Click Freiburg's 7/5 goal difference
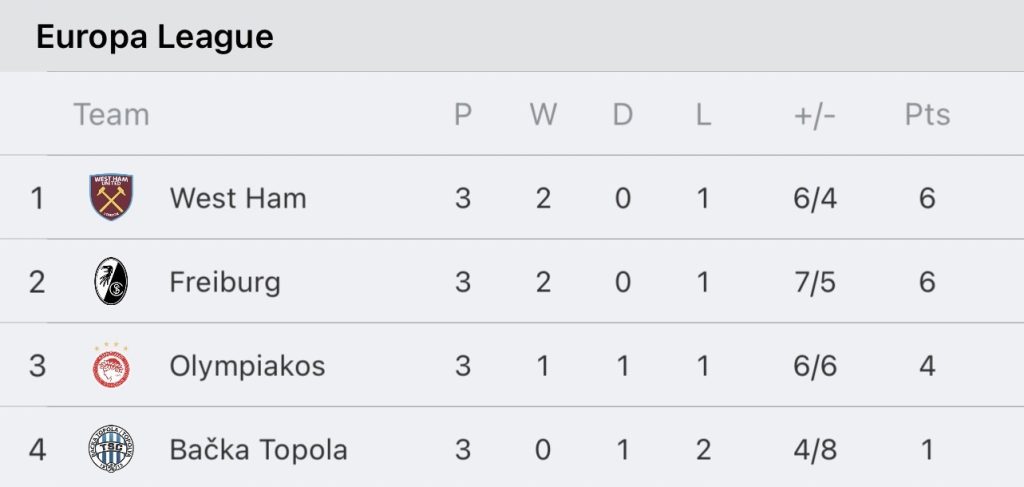 (815, 282)
